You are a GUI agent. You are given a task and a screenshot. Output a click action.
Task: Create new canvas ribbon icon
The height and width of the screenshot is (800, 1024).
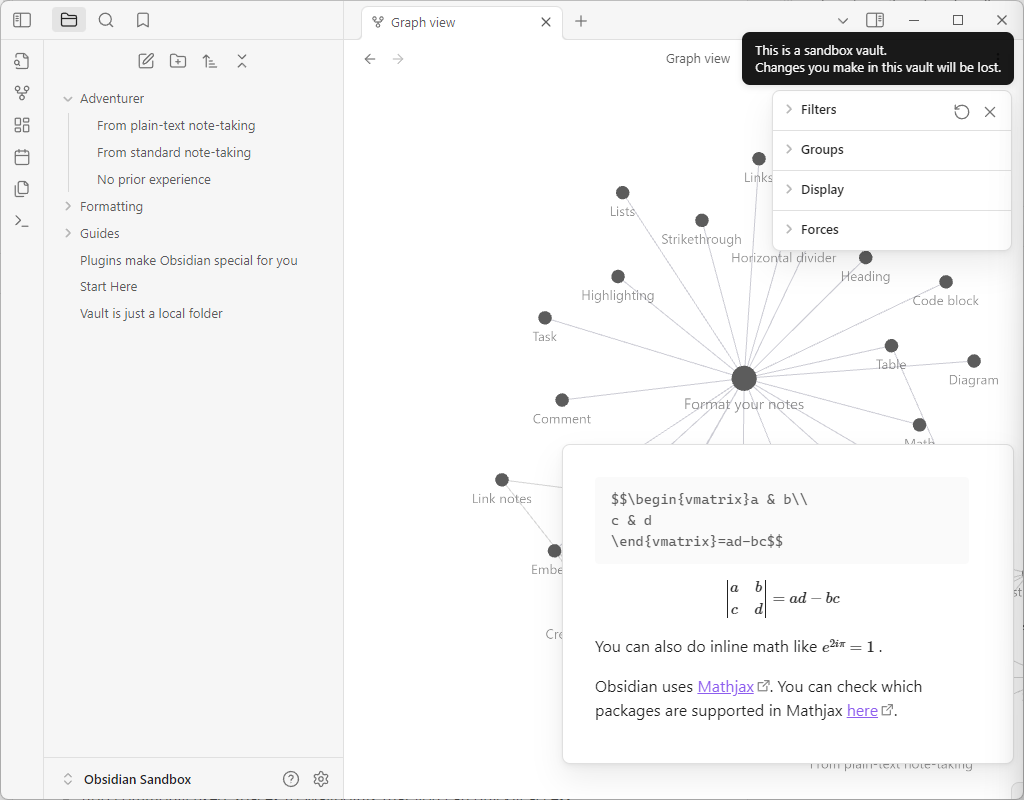click(x=22, y=125)
